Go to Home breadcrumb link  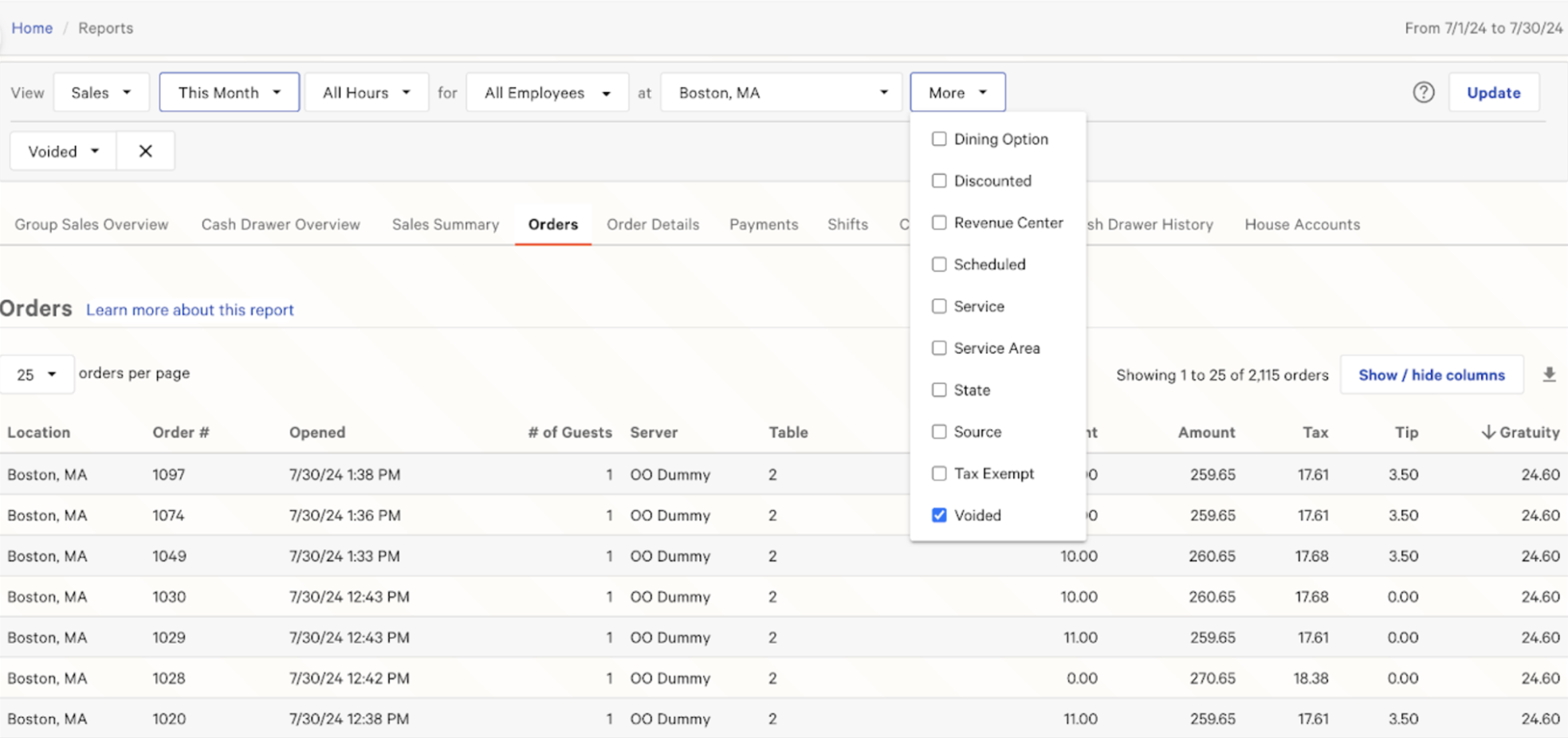pos(32,28)
